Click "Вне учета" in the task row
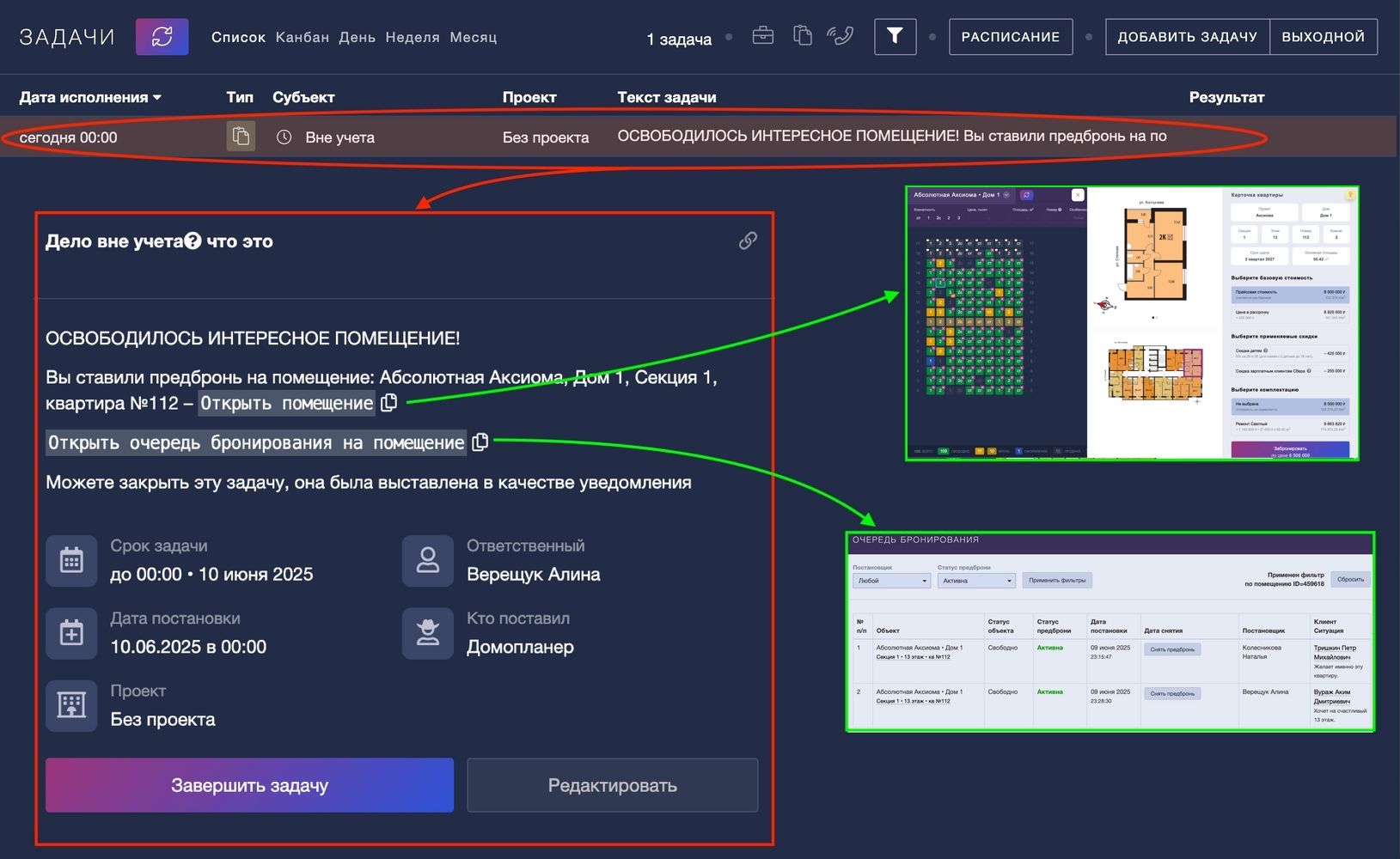This screenshot has width=1400, height=859. 340,137
